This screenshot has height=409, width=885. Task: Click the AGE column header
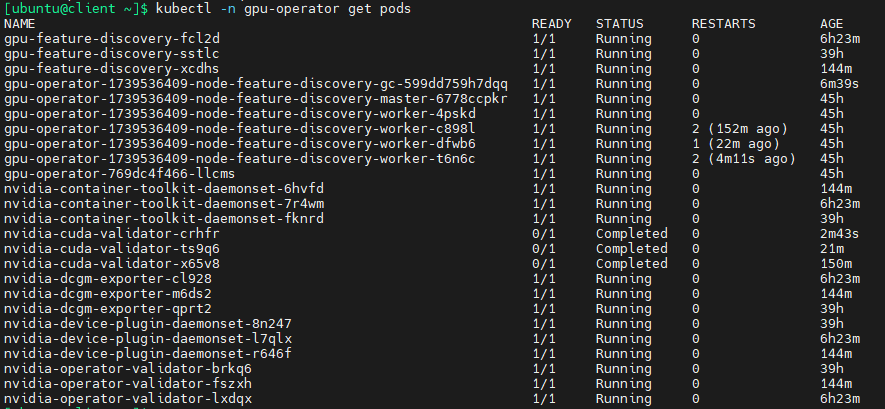(832, 24)
